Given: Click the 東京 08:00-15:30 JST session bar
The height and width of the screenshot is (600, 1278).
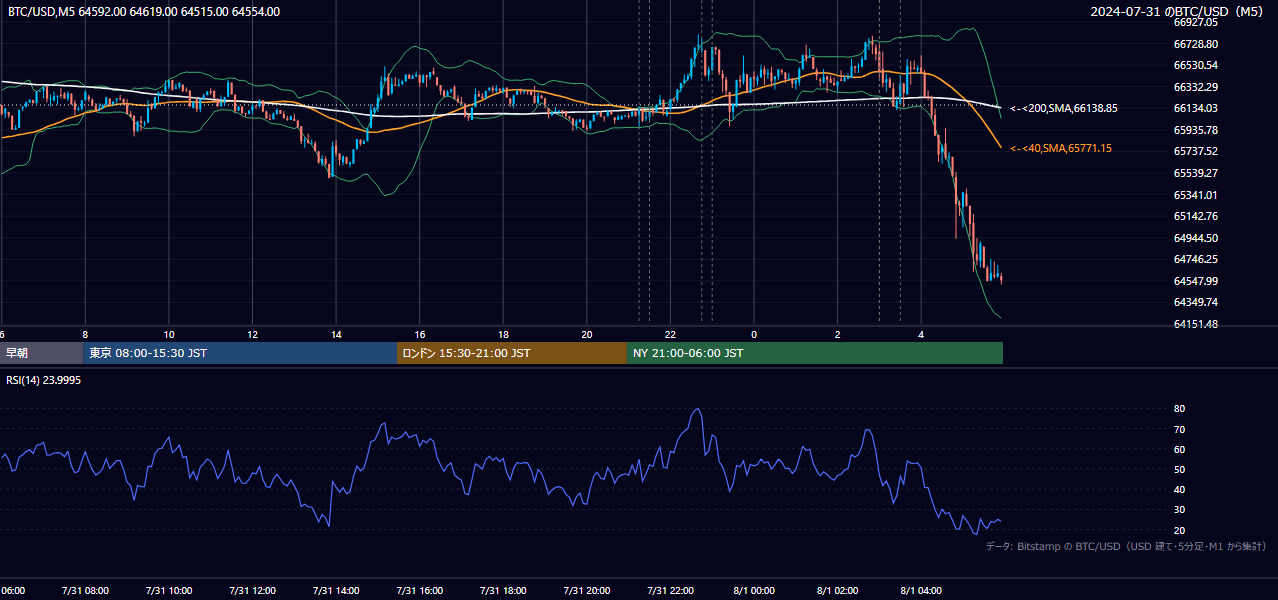Looking at the screenshot, I should (240, 353).
